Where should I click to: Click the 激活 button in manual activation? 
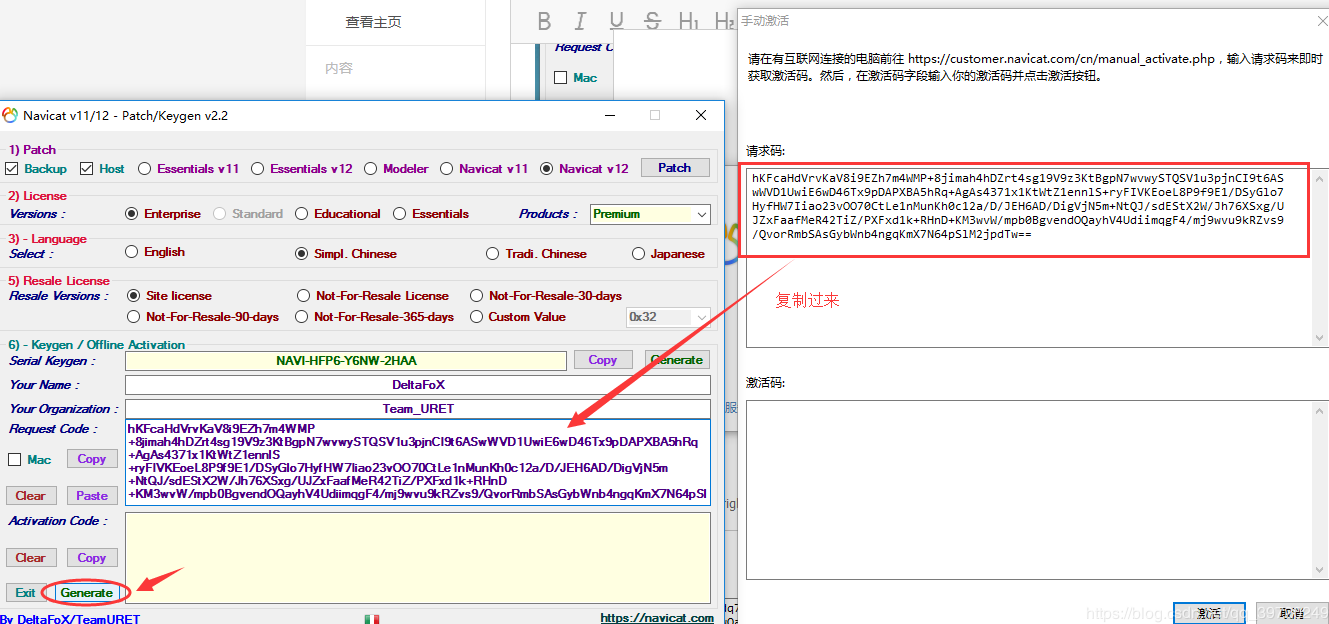tap(1208, 612)
